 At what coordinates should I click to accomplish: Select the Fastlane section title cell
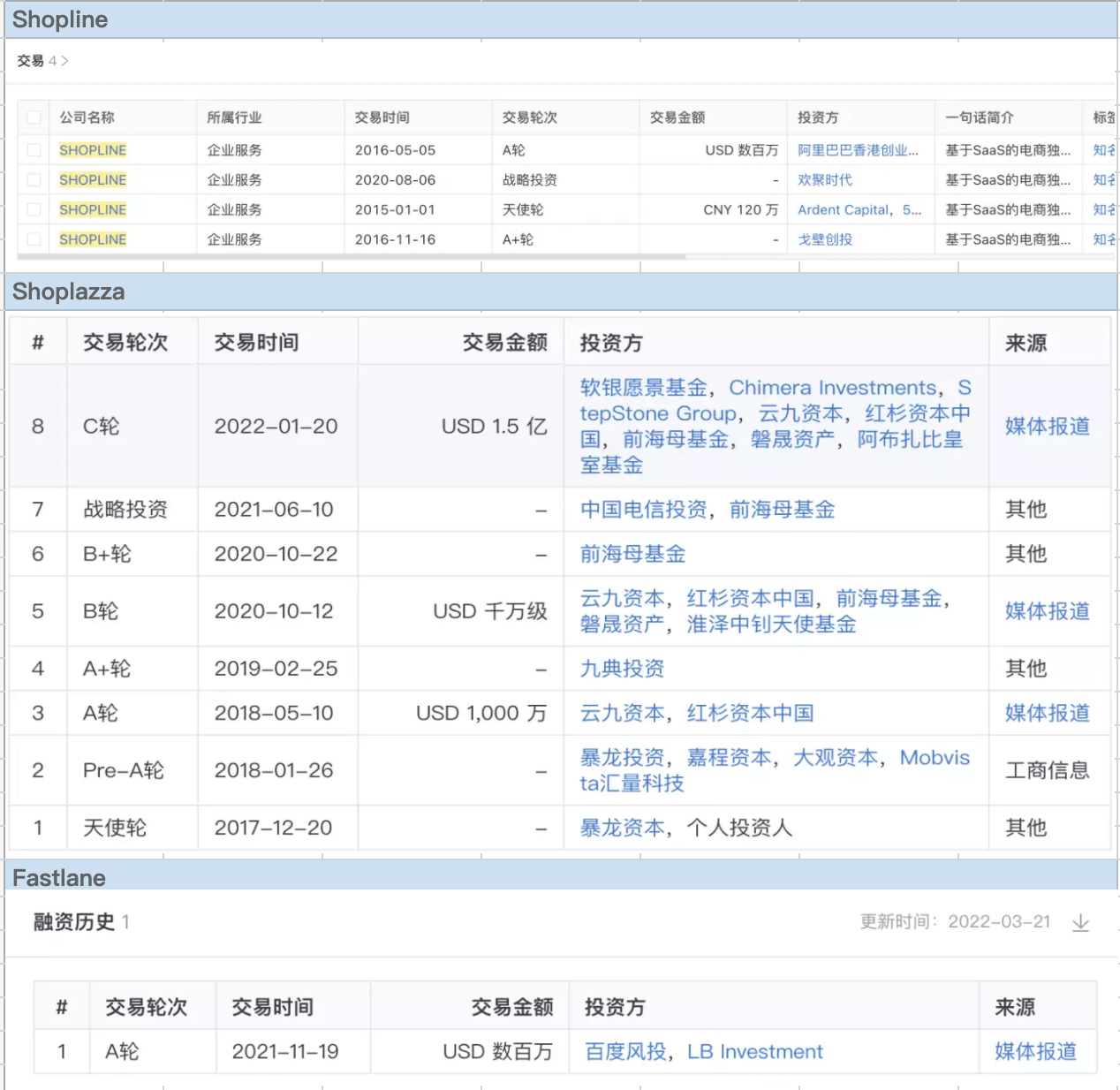click(x=562, y=875)
